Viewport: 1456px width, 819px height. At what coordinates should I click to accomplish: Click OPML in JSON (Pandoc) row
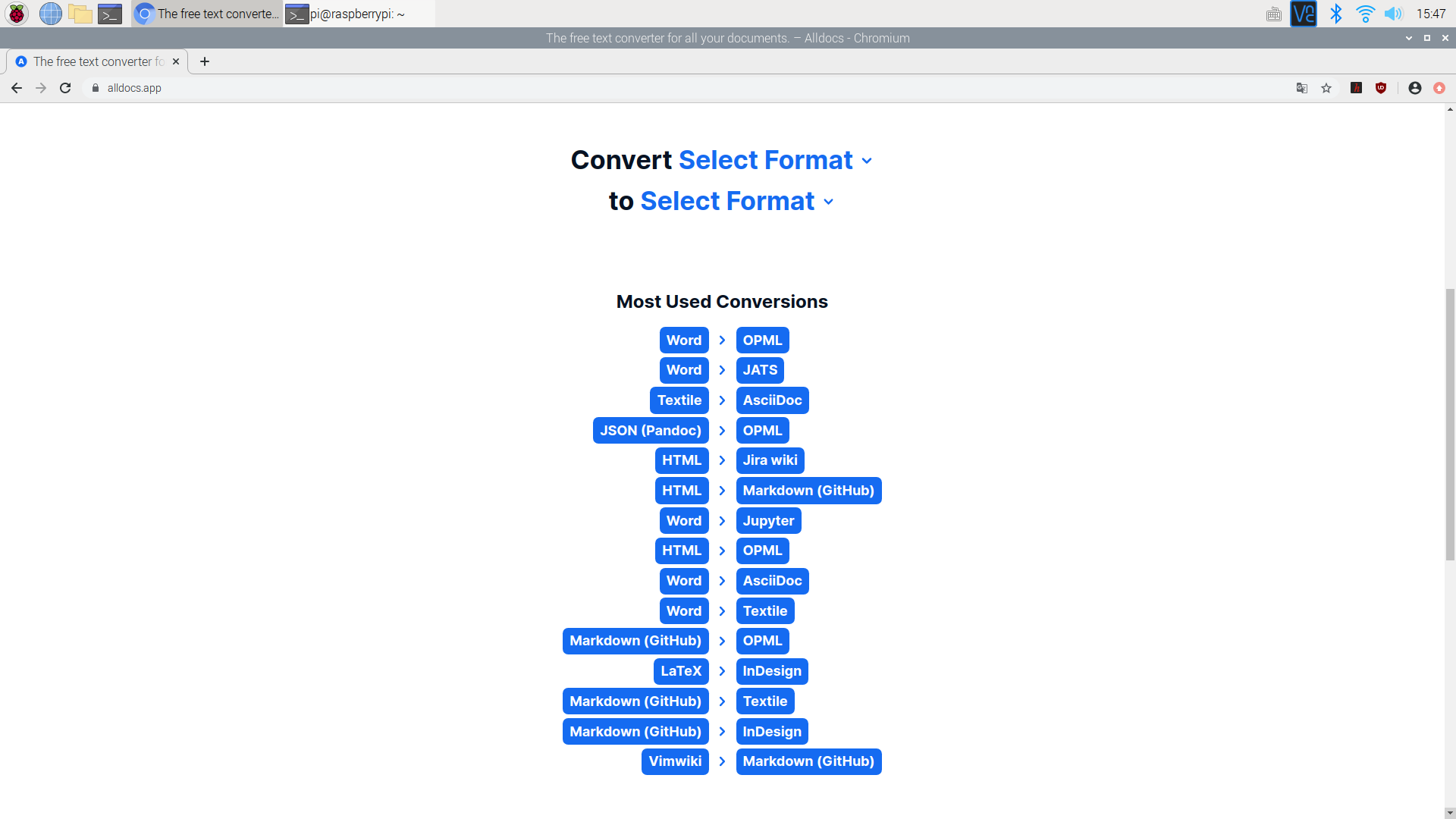(x=762, y=431)
